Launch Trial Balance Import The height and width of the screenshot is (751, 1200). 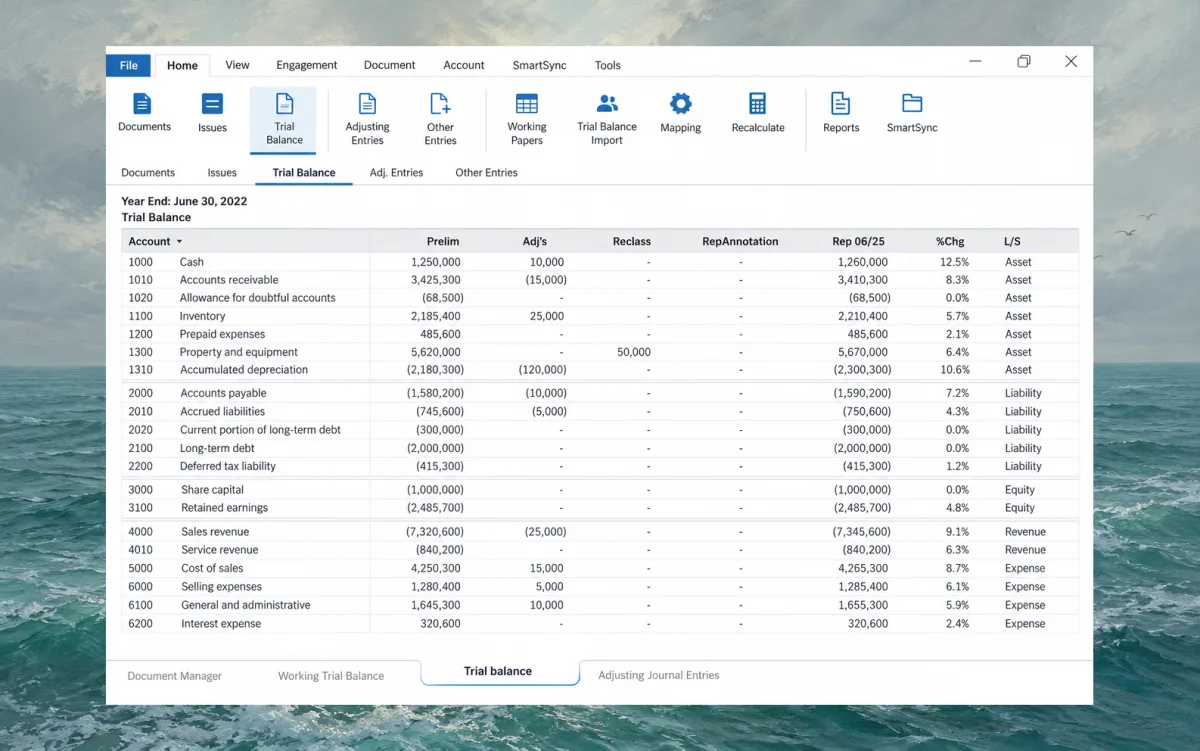coord(607,120)
